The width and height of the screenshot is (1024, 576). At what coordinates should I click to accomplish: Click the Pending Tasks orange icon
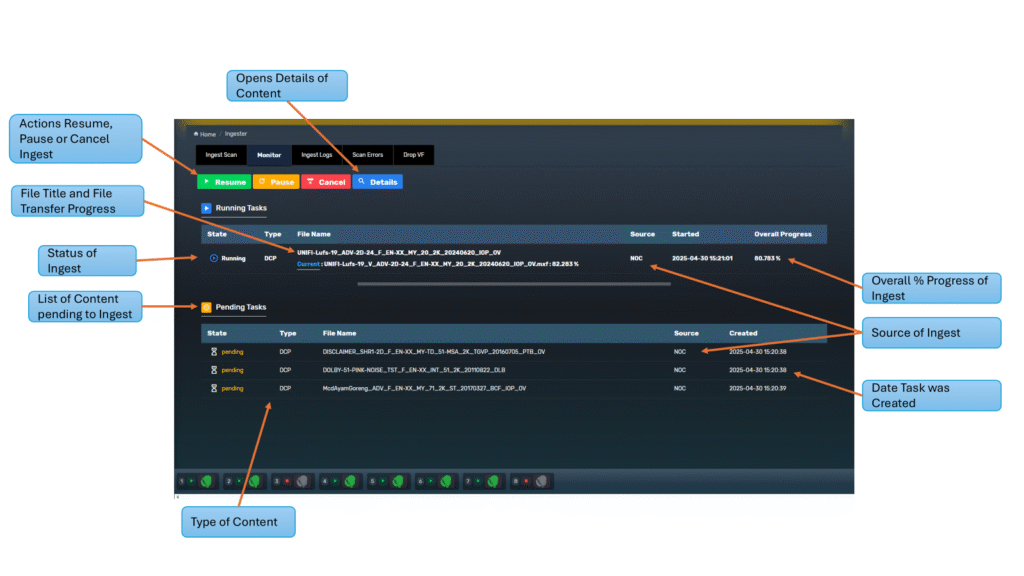coord(207,307)
